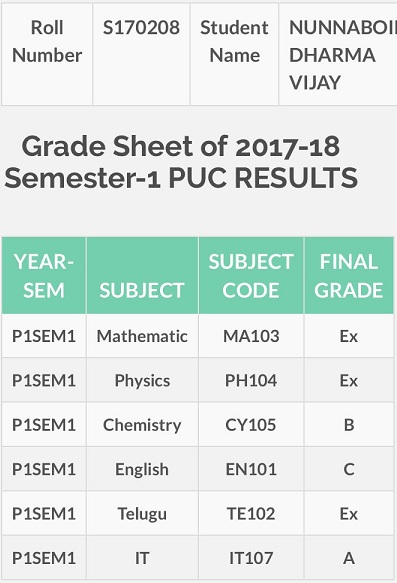Screen dimensions: 397x583
Task: Click the grade C cell for English
Action: click(349, 469)
